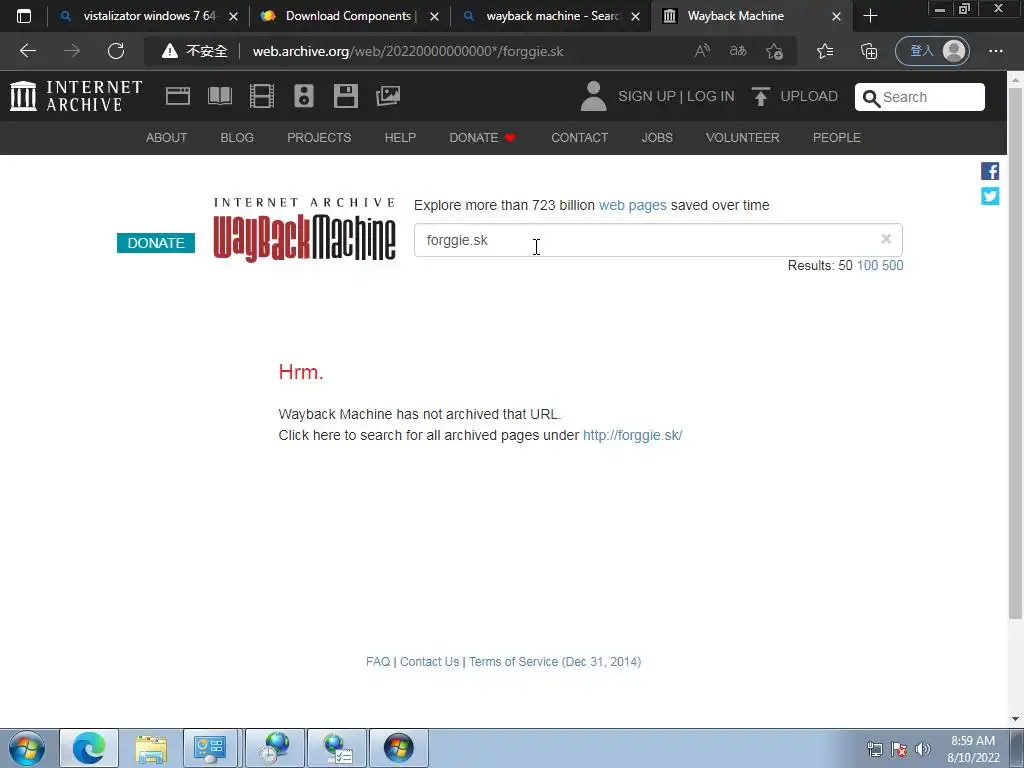The image size is (1024, 768).
Task: Open the Favorites list icon
Action: coord(825,51)
